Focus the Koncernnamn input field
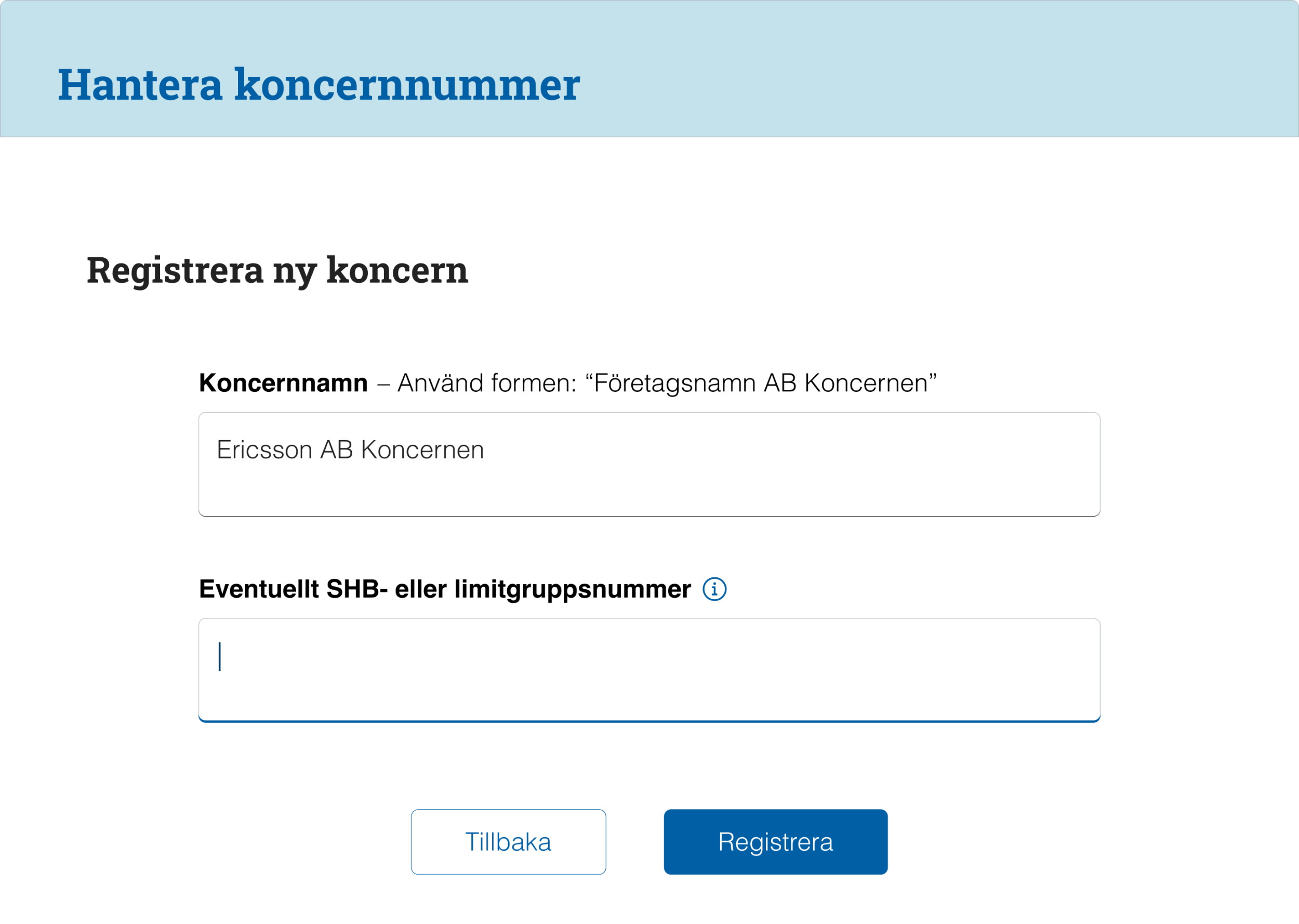 [x=649, y=464]
